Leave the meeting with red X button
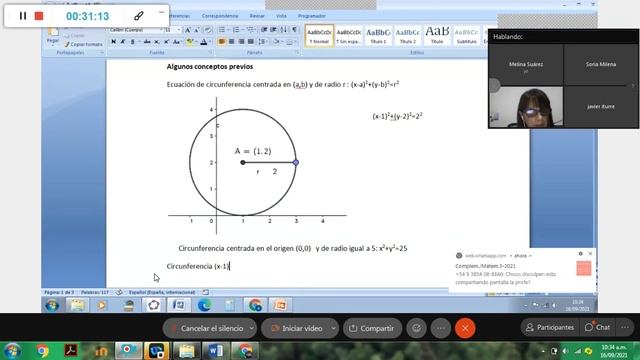 (465, 328)
